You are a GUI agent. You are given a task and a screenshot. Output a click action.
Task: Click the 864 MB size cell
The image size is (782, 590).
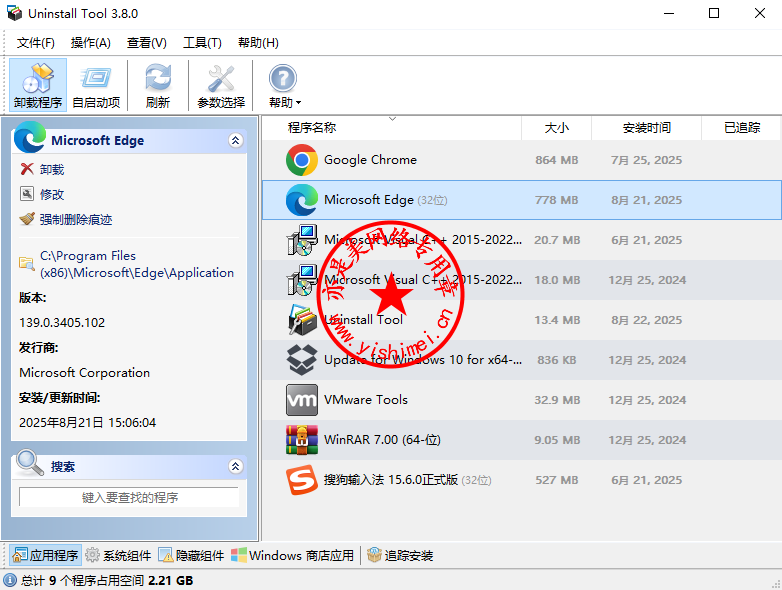click(x=557, y=160)
